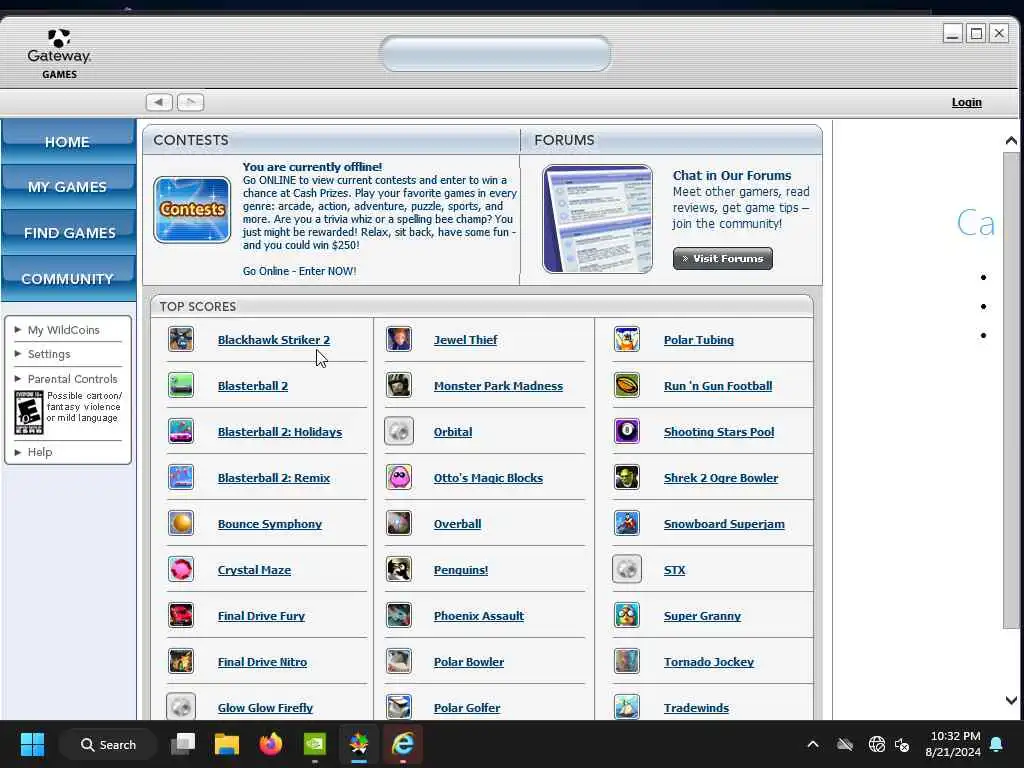Open File Explorer from the taskbar
The height and width of the screenshot is (768, 1024).
point(227,744)
